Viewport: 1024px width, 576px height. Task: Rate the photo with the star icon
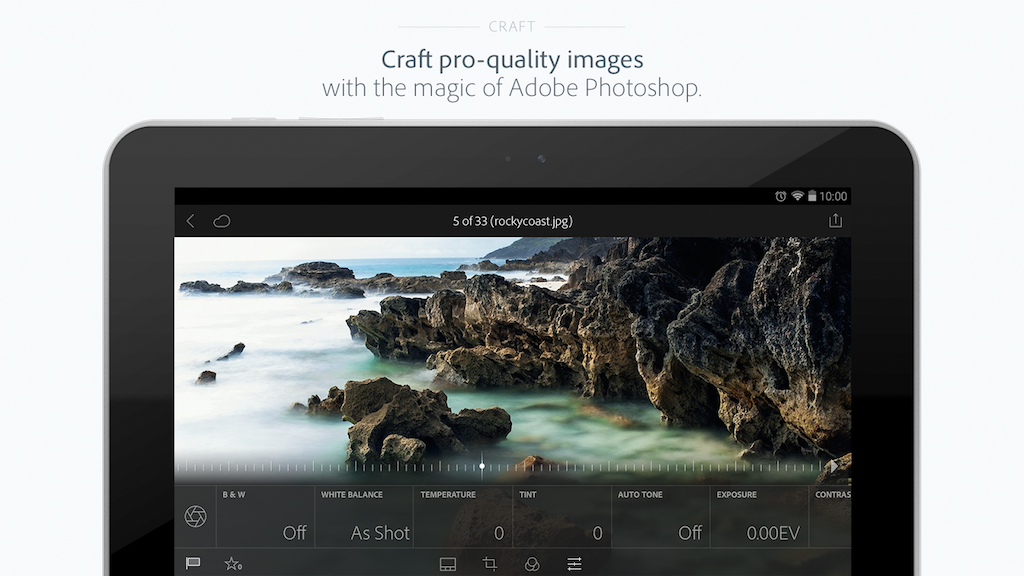coord(233,564)
